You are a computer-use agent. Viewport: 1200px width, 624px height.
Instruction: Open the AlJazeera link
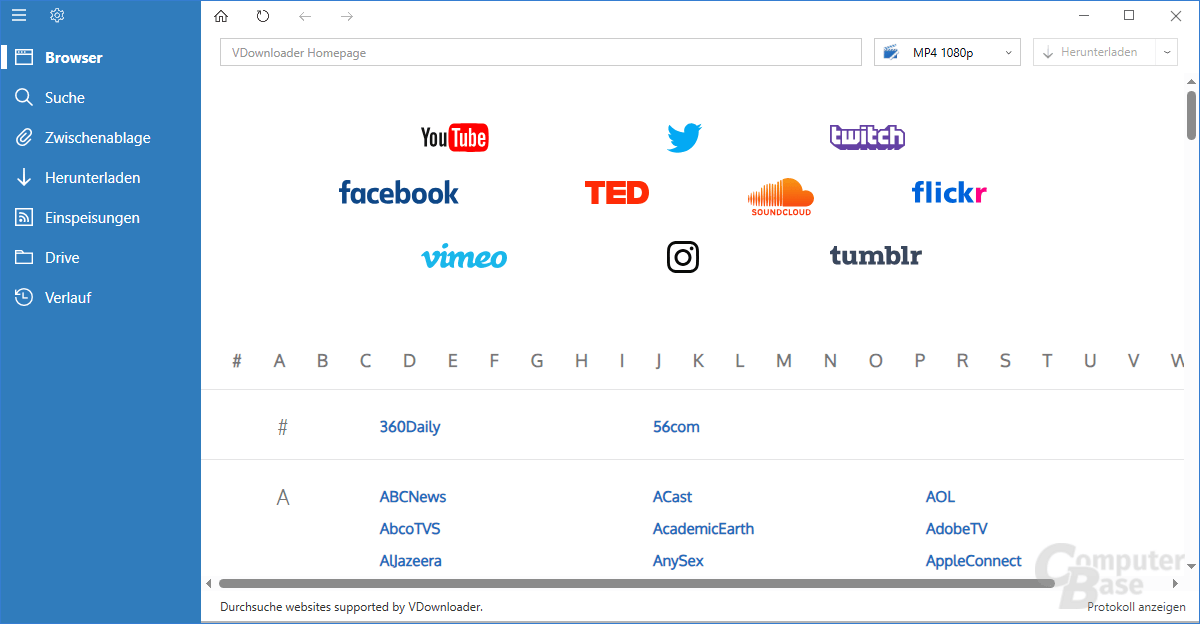[411, 561]
